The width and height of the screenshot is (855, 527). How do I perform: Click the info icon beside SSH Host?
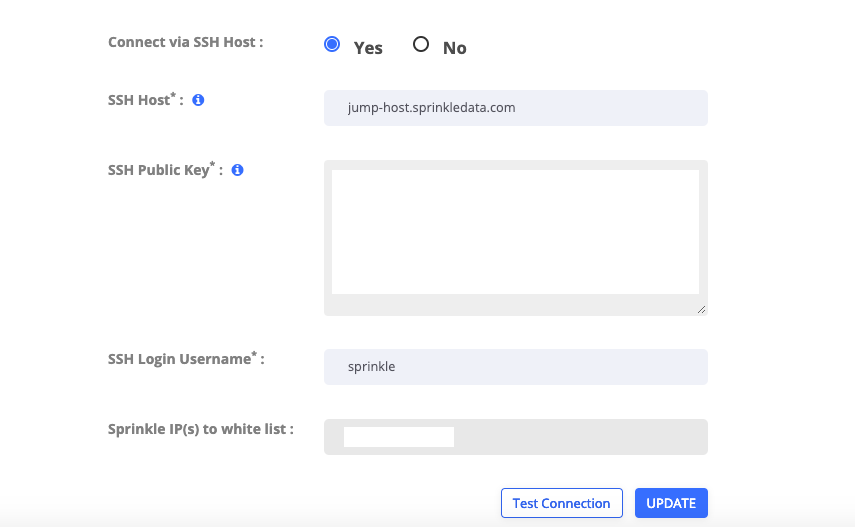pos(198,100)
